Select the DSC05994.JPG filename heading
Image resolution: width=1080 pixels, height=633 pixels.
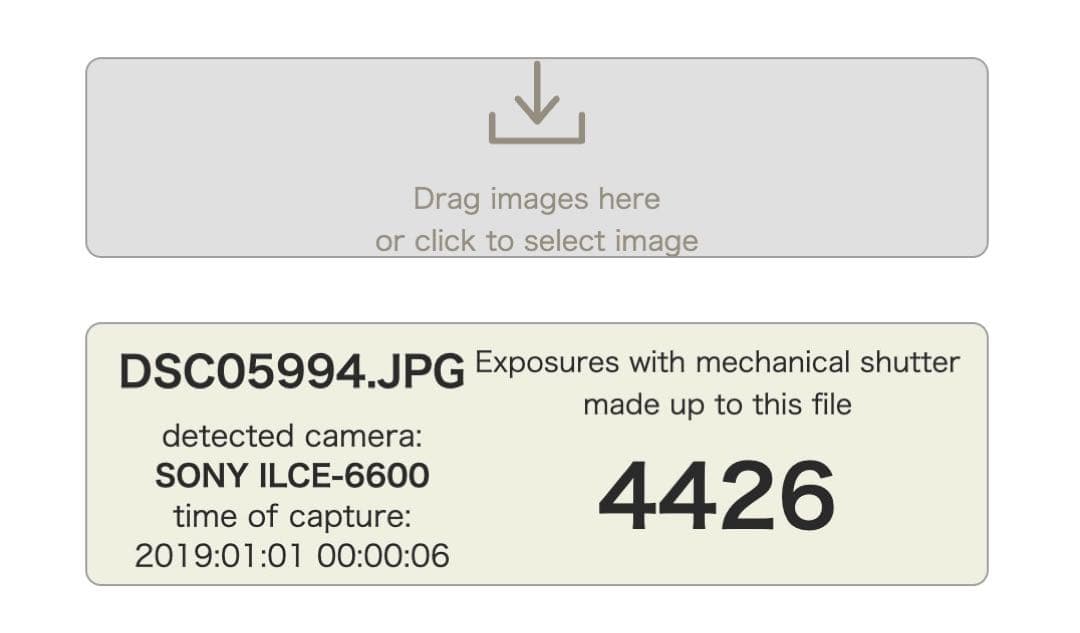(x=292, y=372)
